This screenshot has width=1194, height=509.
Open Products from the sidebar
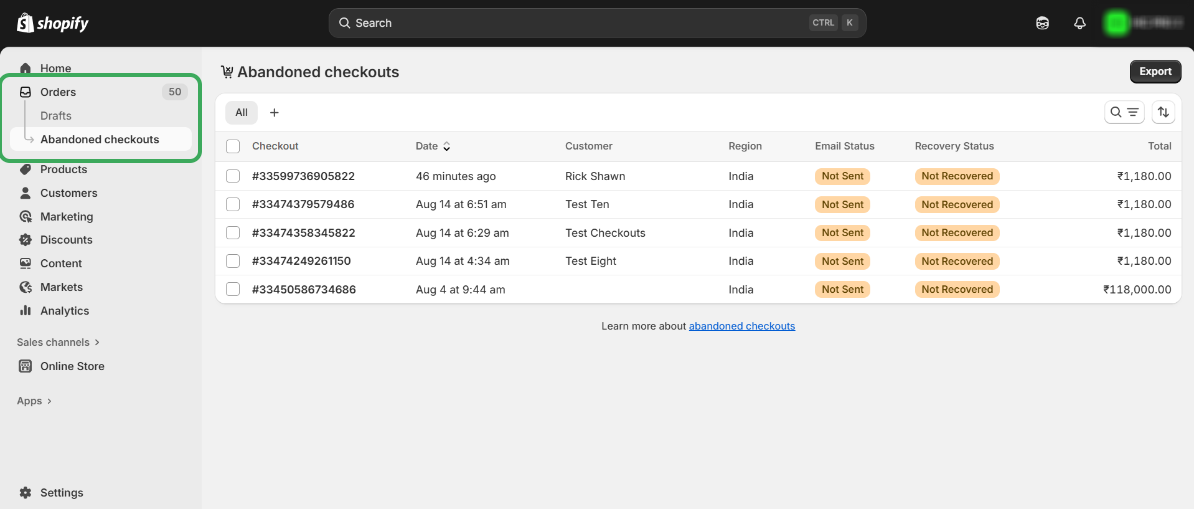(x=63, y=169)
